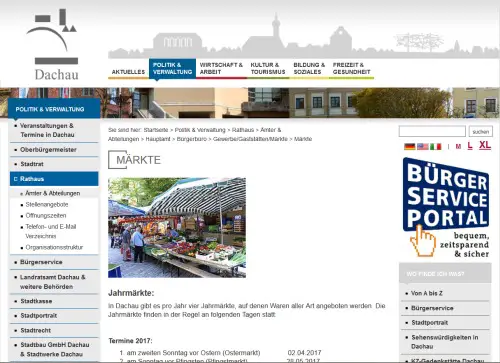Click the Termine 2017 label
The height and width of the screenshot is (363, 500).
point(130,341)
